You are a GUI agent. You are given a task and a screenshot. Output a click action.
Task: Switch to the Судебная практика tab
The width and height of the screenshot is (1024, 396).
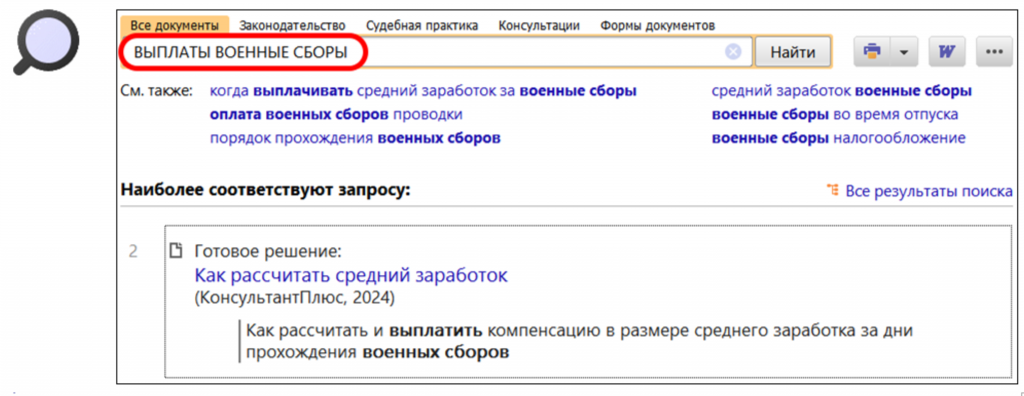click(422, 25)
